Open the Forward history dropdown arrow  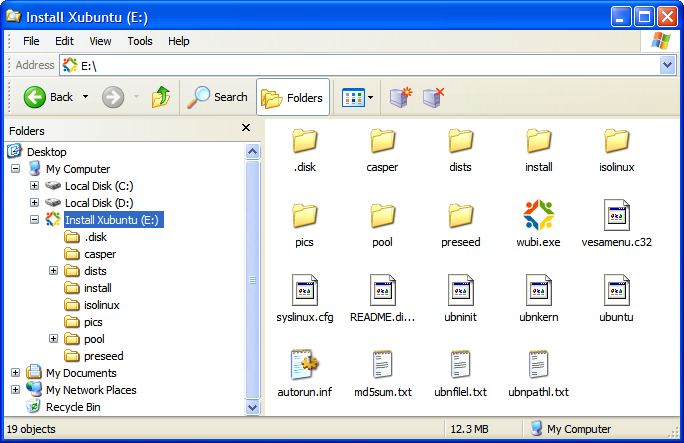pos(136,97)
